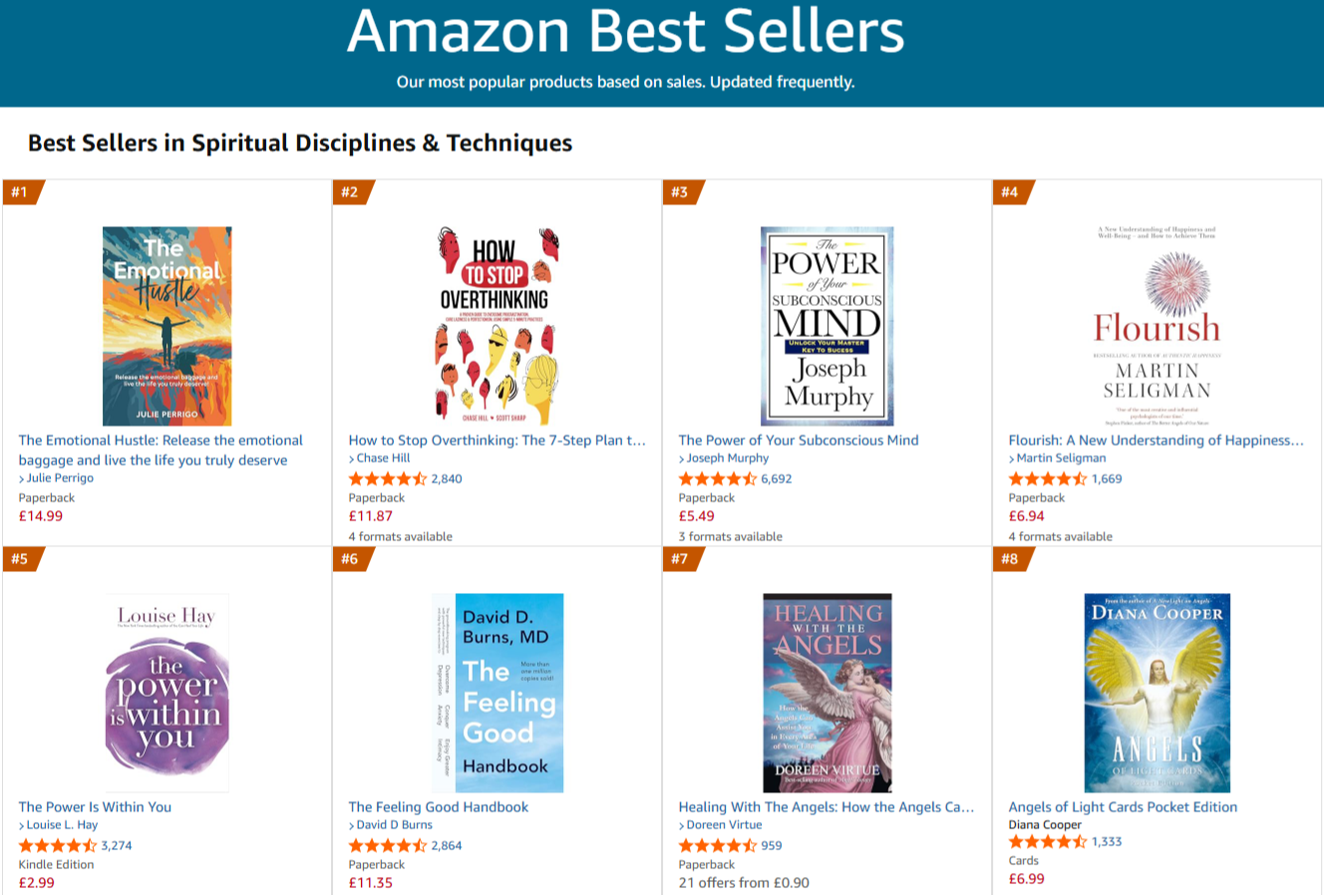Click Angels of Light Cards cover image
This screenshot has height=896, width=1324.
1157,693
